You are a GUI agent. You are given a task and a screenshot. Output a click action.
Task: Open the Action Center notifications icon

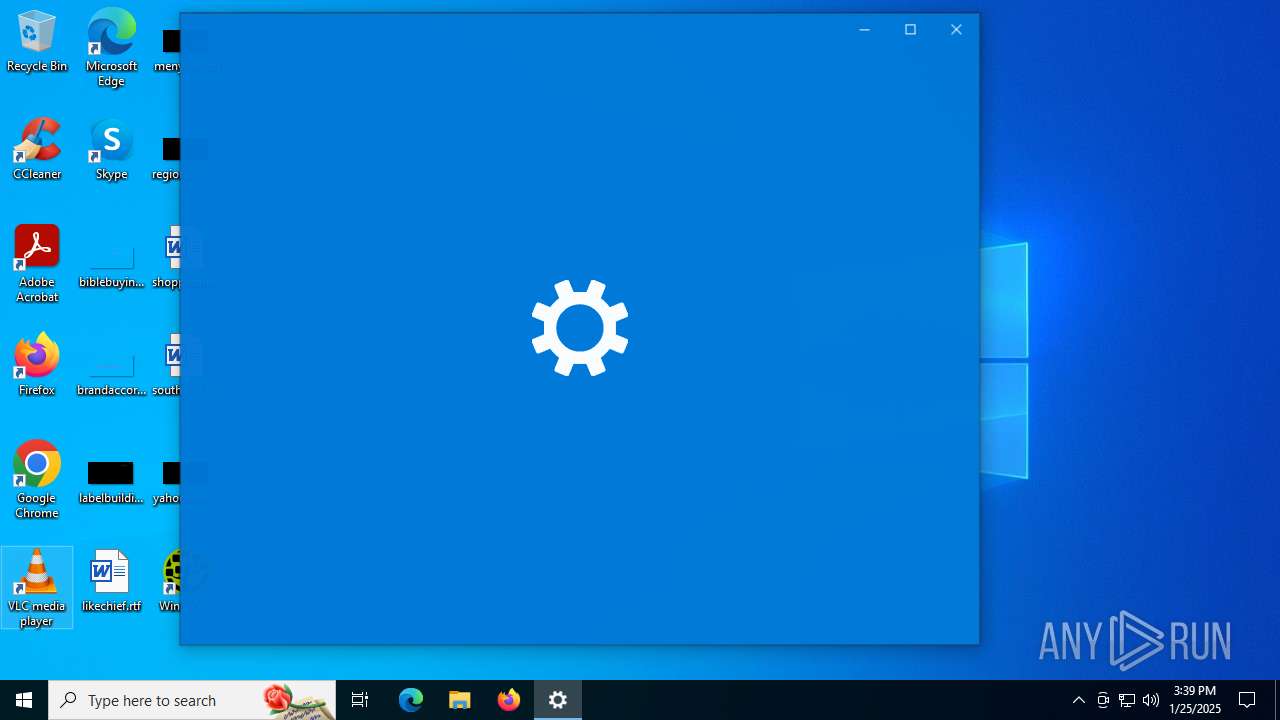(1247, 700)
